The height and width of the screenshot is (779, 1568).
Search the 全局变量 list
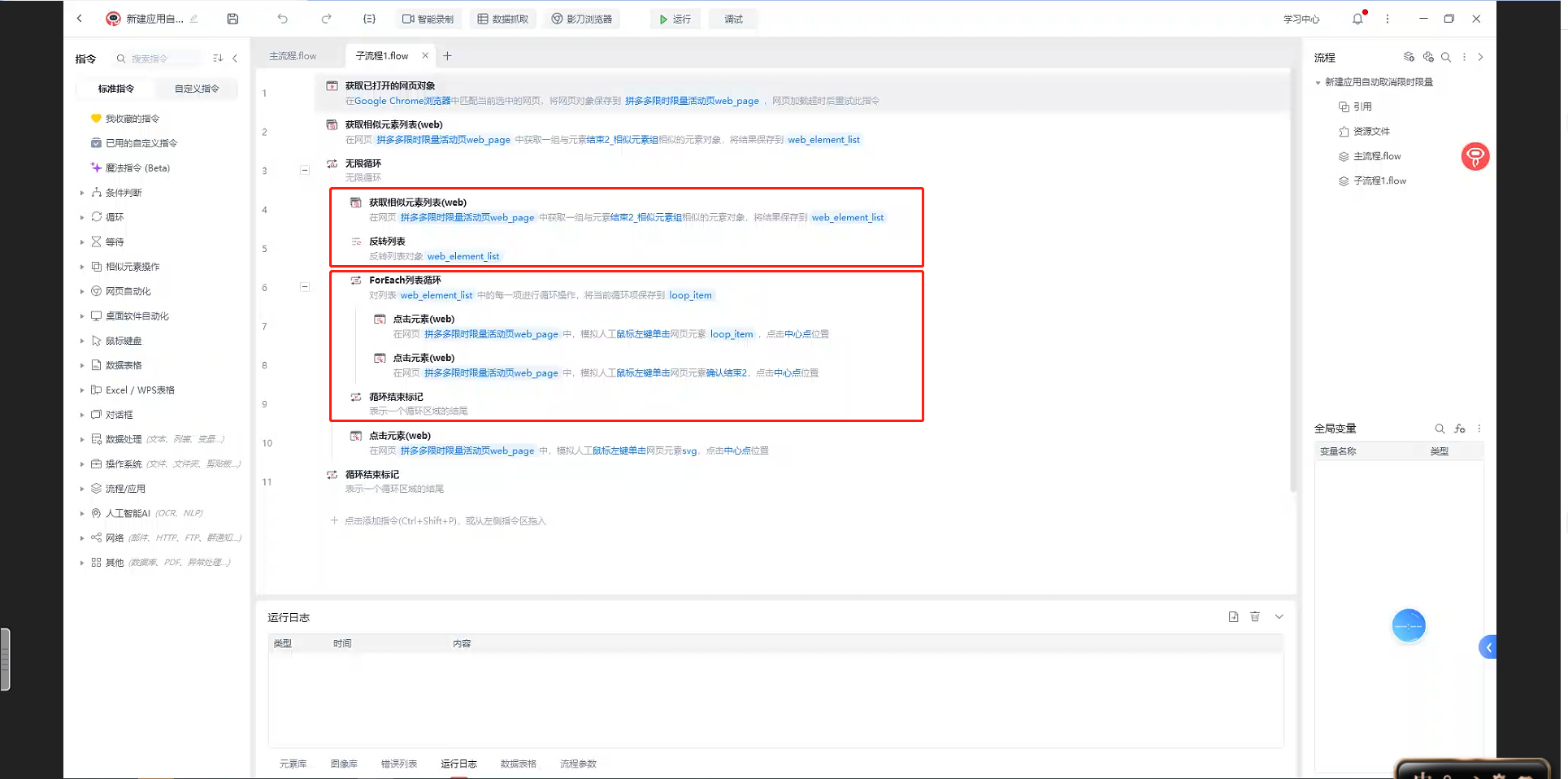(x=1440, y=429)
